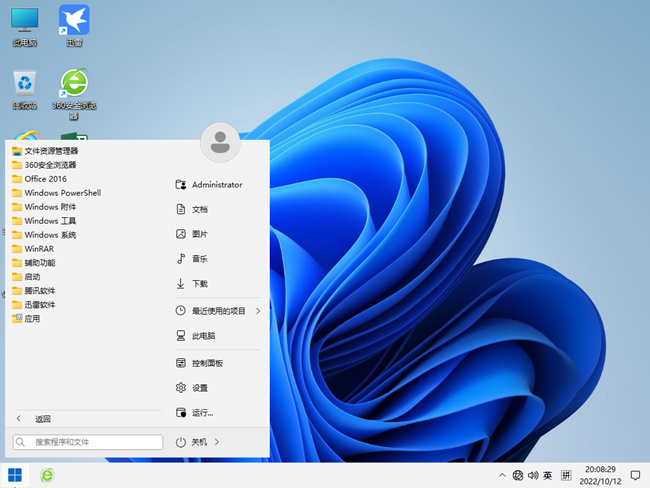Click the volume speaker tray icon
Image resolution: width=650 pixels, height=488 pixels.
(533, 475)
